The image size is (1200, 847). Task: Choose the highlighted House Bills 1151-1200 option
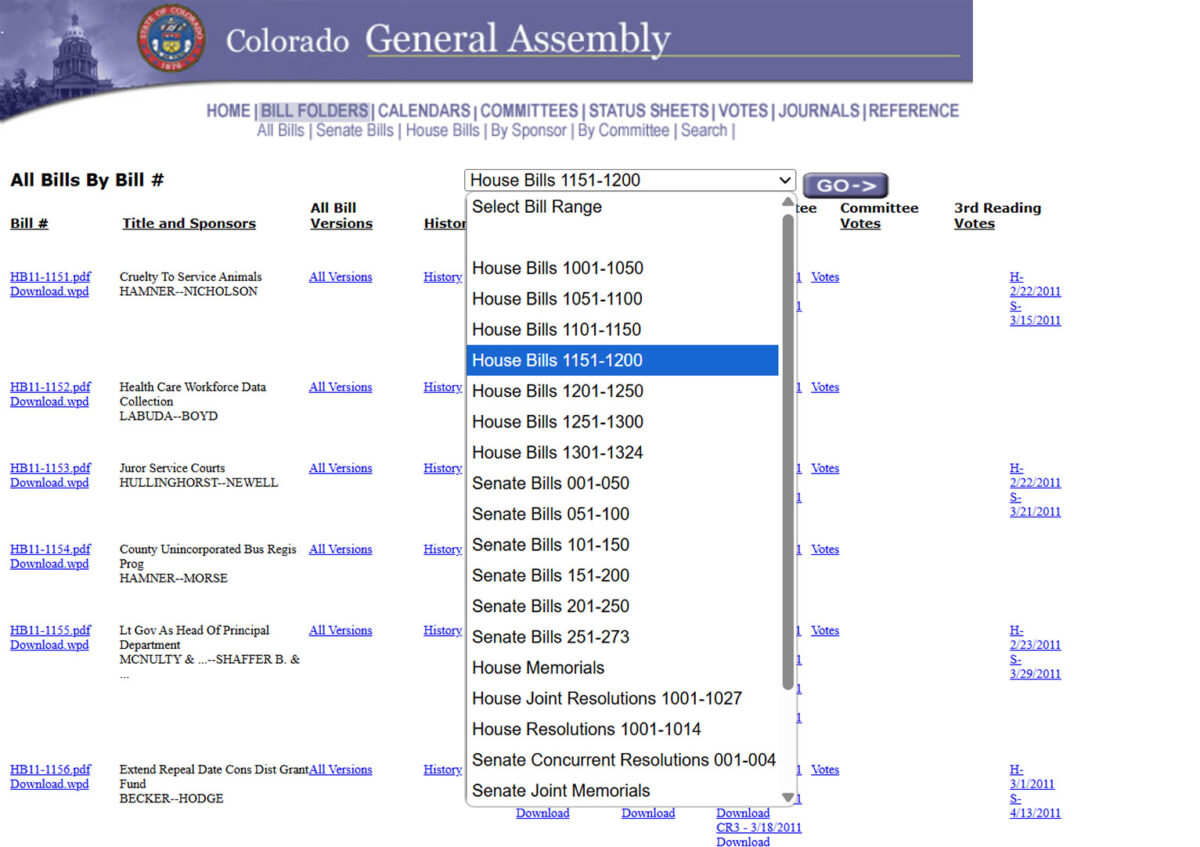622,360
